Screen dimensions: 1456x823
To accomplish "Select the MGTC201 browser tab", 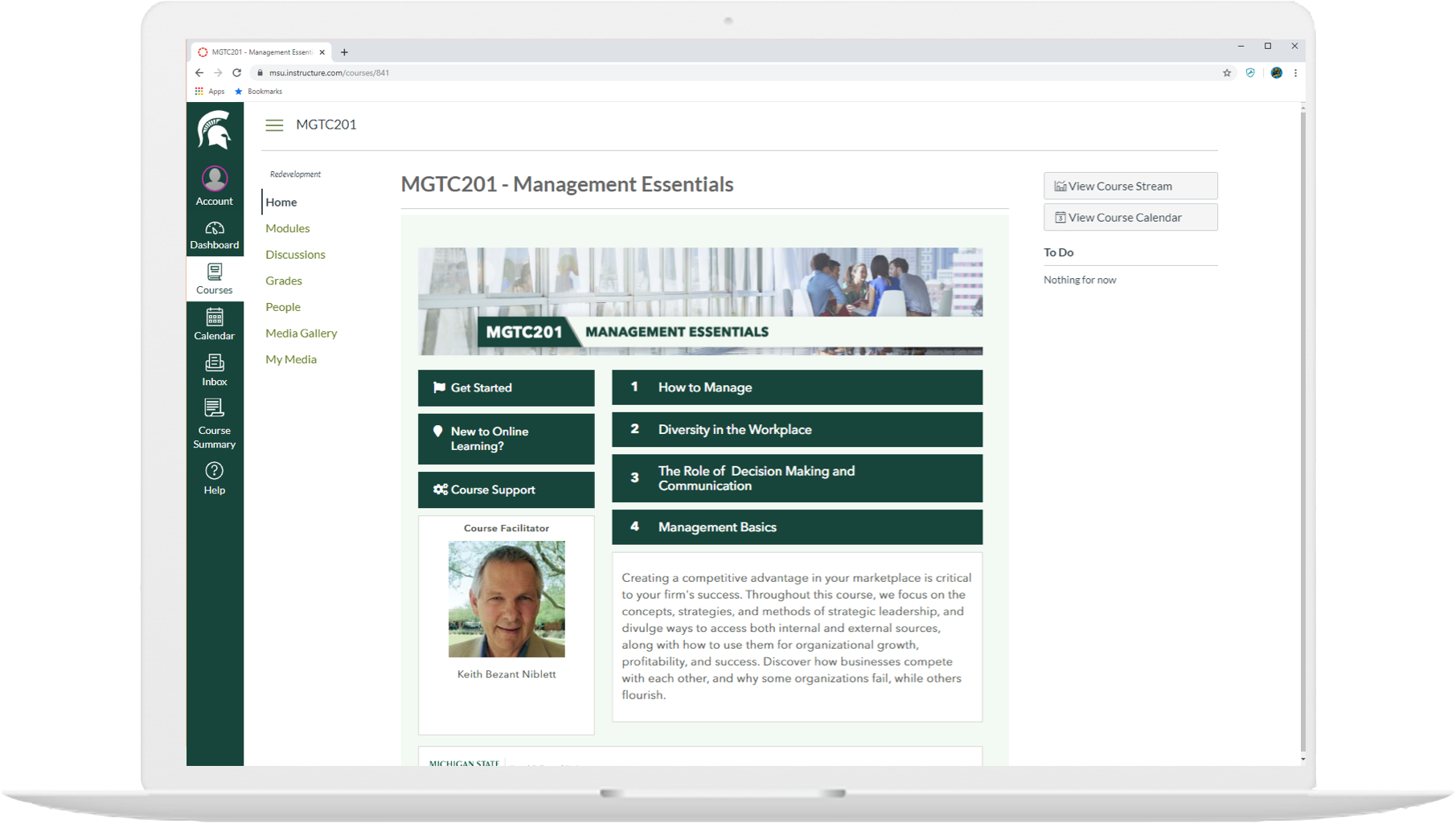I will (x=260, y=52).
